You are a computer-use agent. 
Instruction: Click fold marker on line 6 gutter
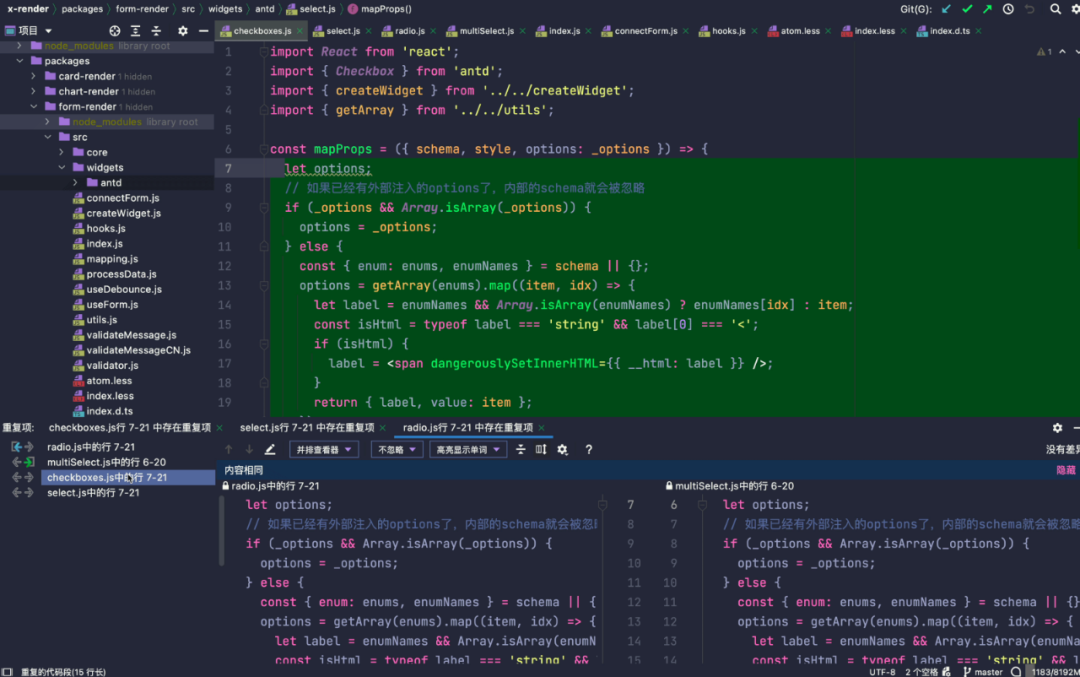(264, 149)
